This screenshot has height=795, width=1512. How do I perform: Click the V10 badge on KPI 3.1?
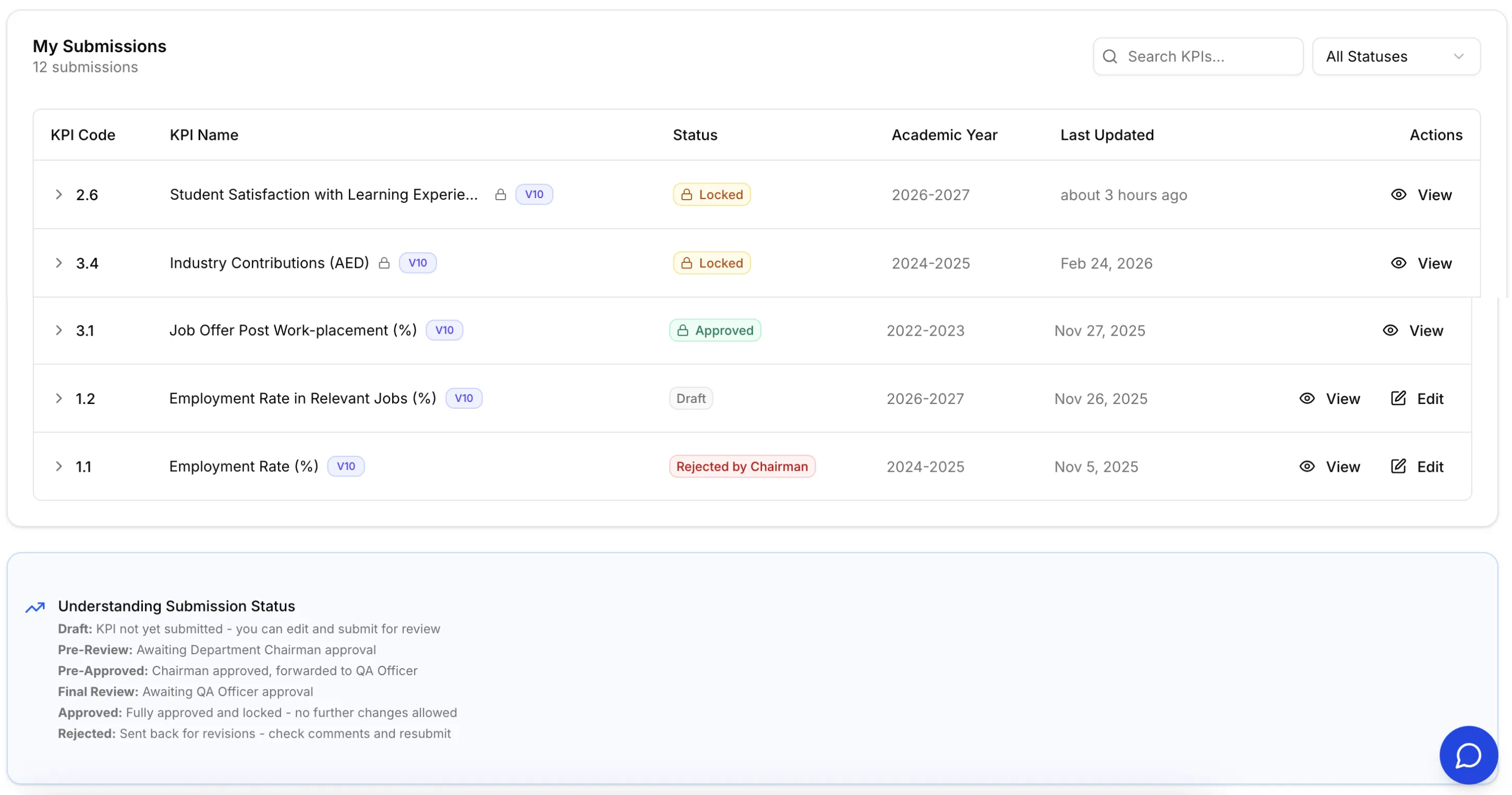coord(444,330)
